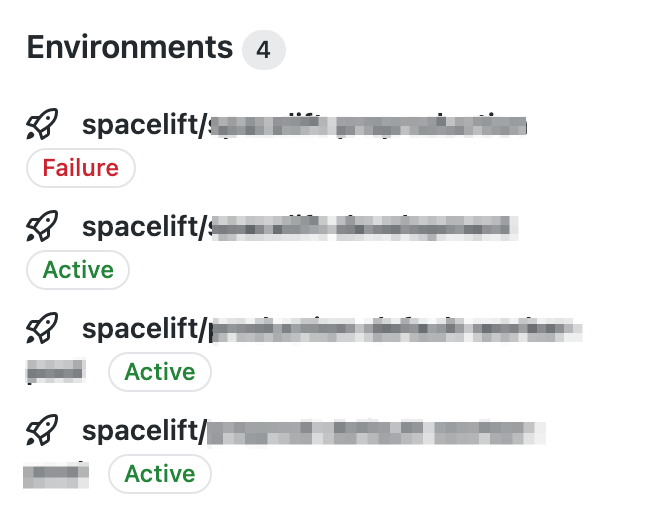Click the blurred name part of the second environment
646x522 pixels.
tap(365, 228)
